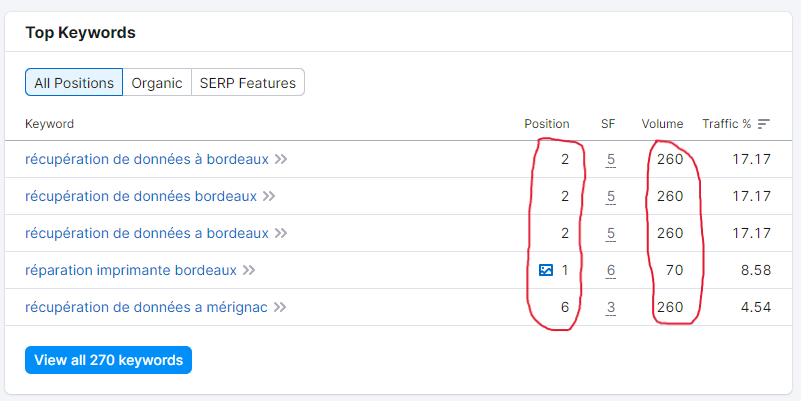The image size is (801, 401).
Task: Click image pack icon beside position 1
Action: 546,270
